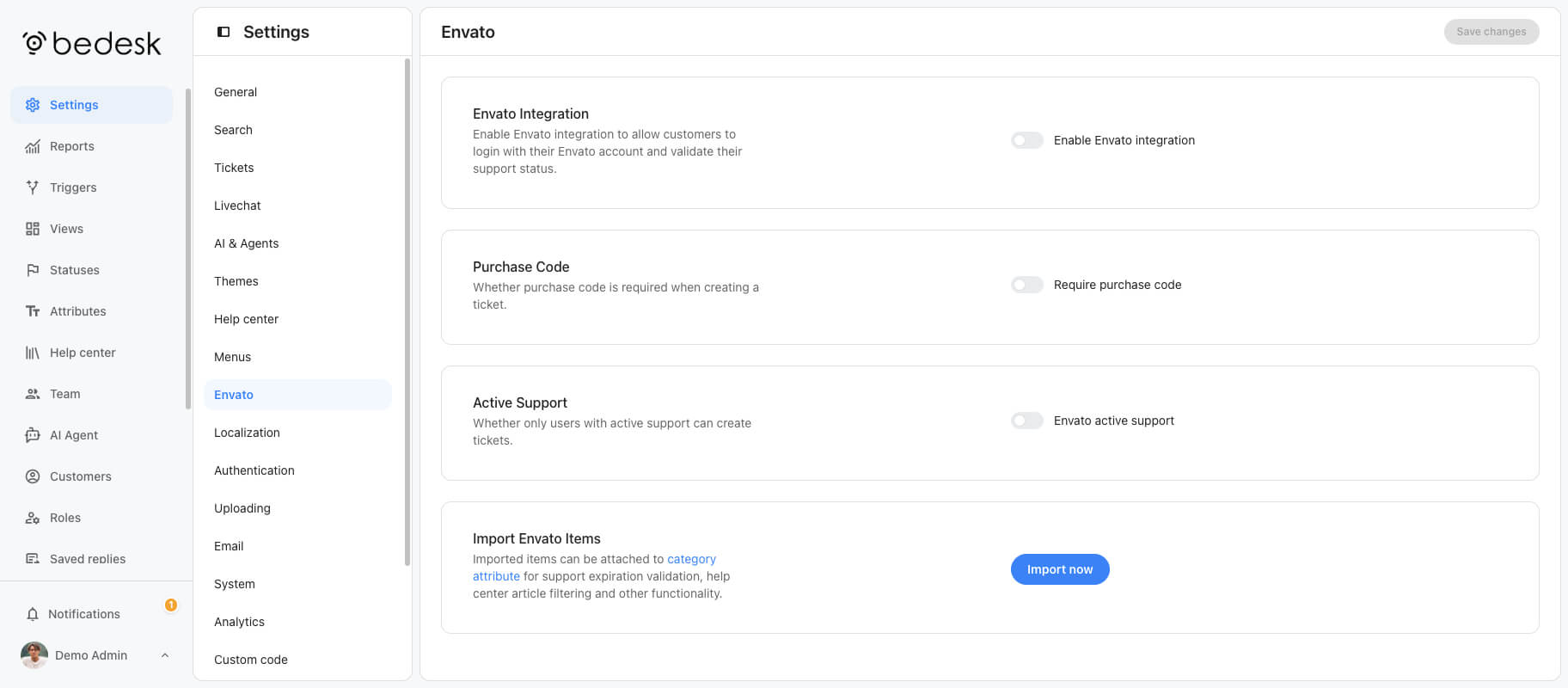Click the Attributes text icon

33,311
